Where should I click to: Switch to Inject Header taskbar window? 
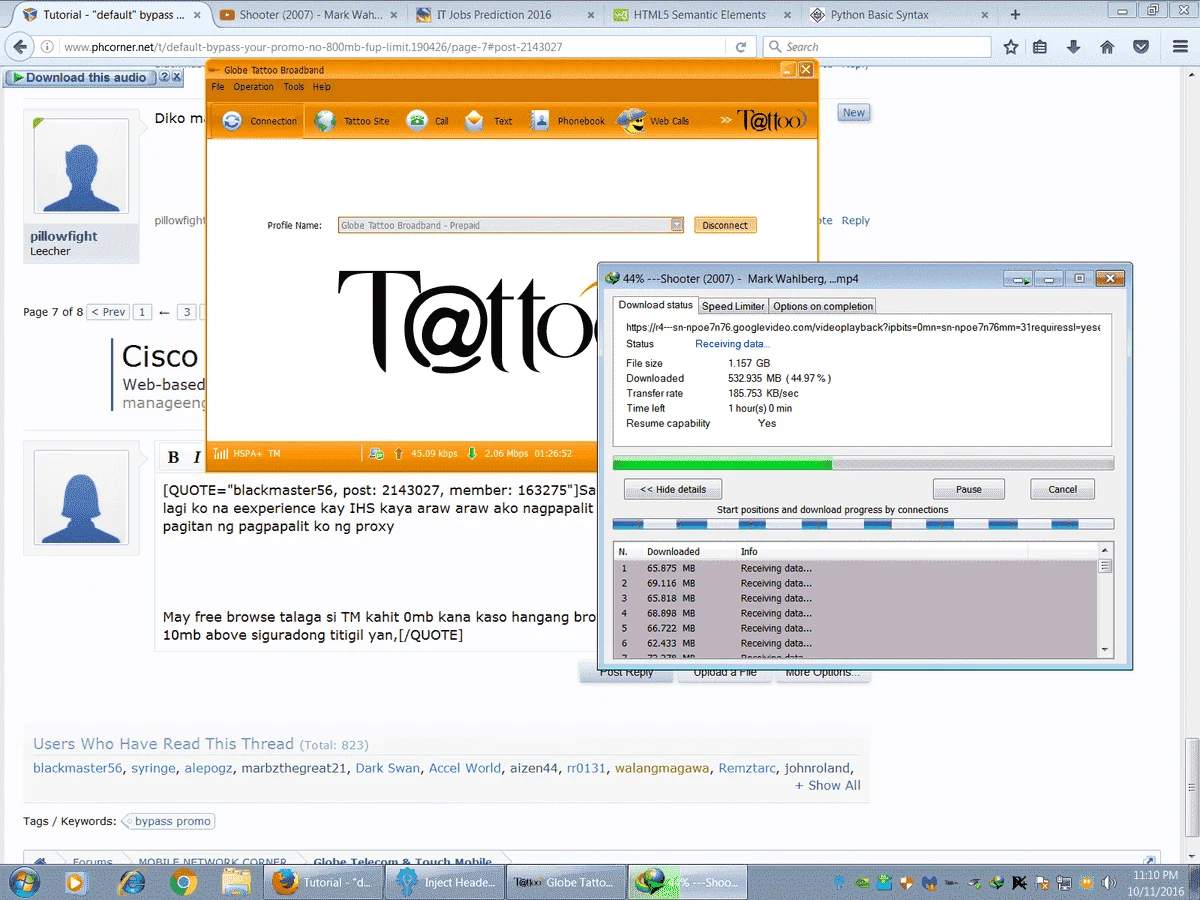(447, 882)
